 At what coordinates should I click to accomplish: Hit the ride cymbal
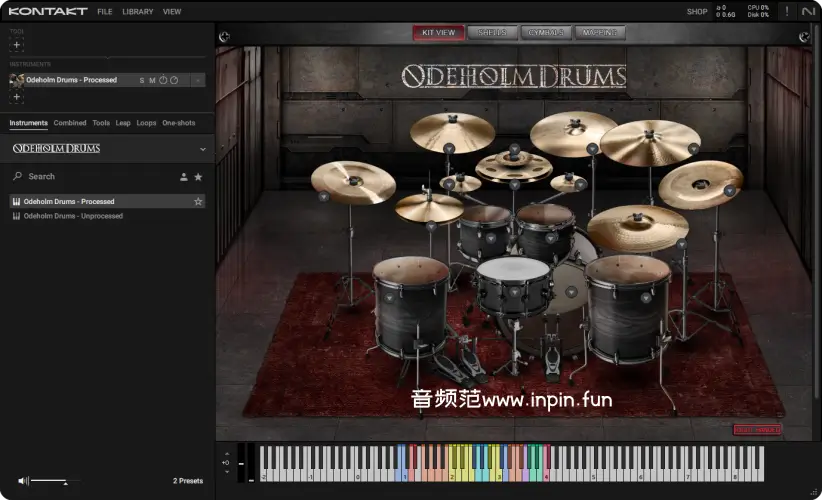point(637,227)
